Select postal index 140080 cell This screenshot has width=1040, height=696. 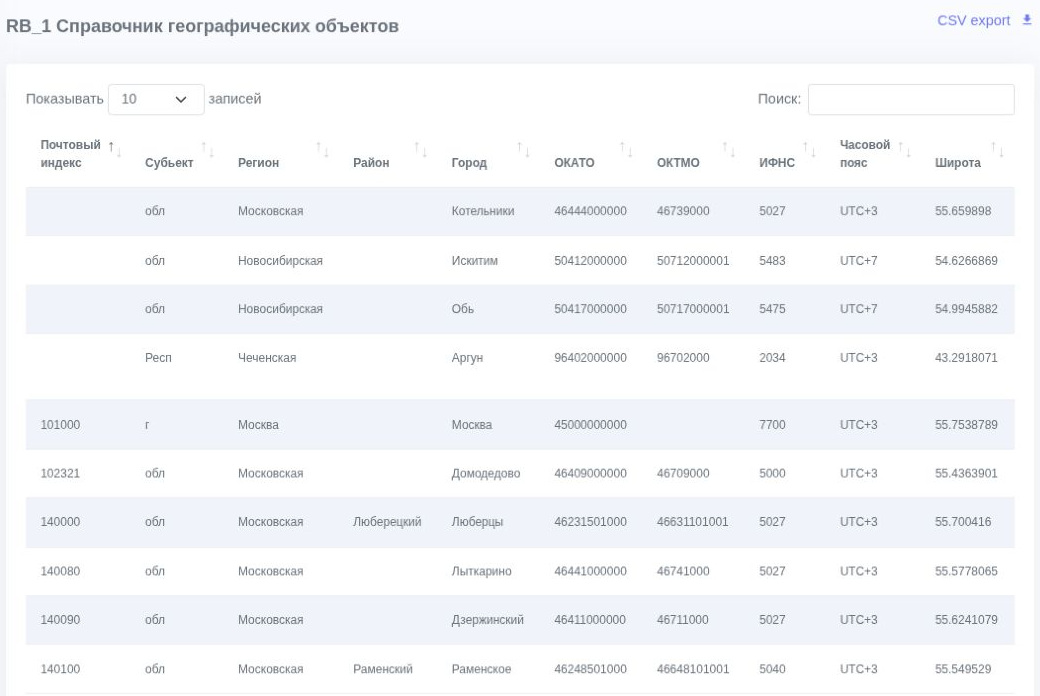click(x=60, y=571)
